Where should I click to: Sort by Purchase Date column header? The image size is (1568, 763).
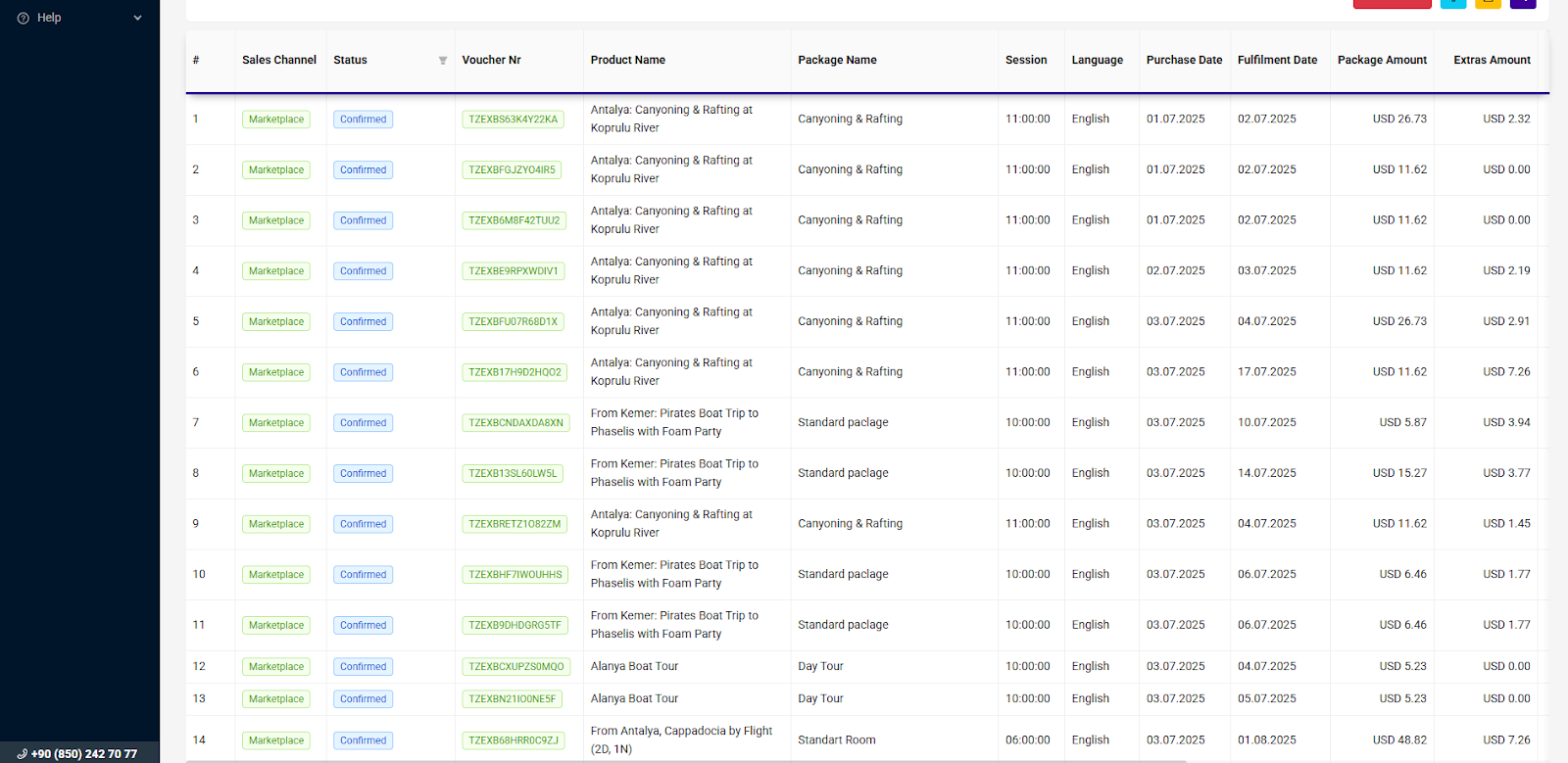click(1185, 60)
